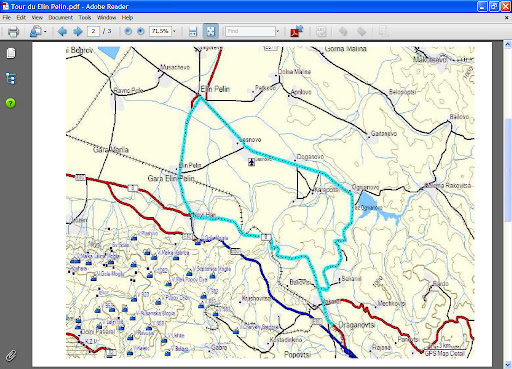Toggle the fit page view button
Image resolution: width=512 pixels, height=369 pixels.
(211, 31)
